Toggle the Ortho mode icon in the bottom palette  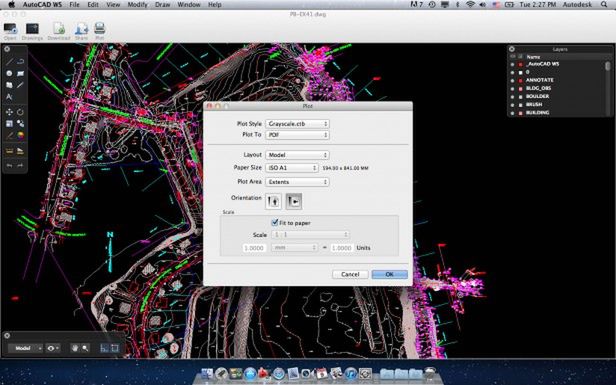[104, 348]
